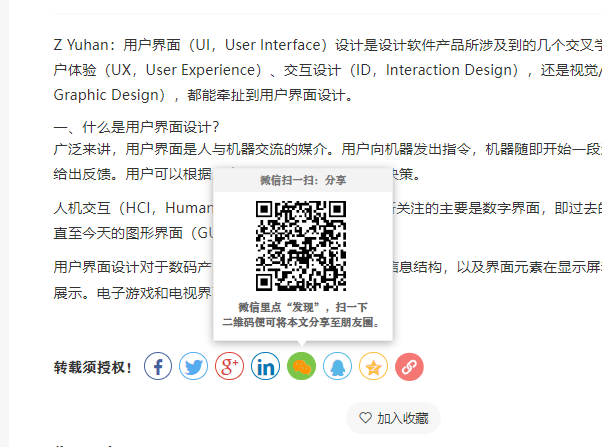Share the article on Facebook
The image size is (602, 447).
pos(158,366)
